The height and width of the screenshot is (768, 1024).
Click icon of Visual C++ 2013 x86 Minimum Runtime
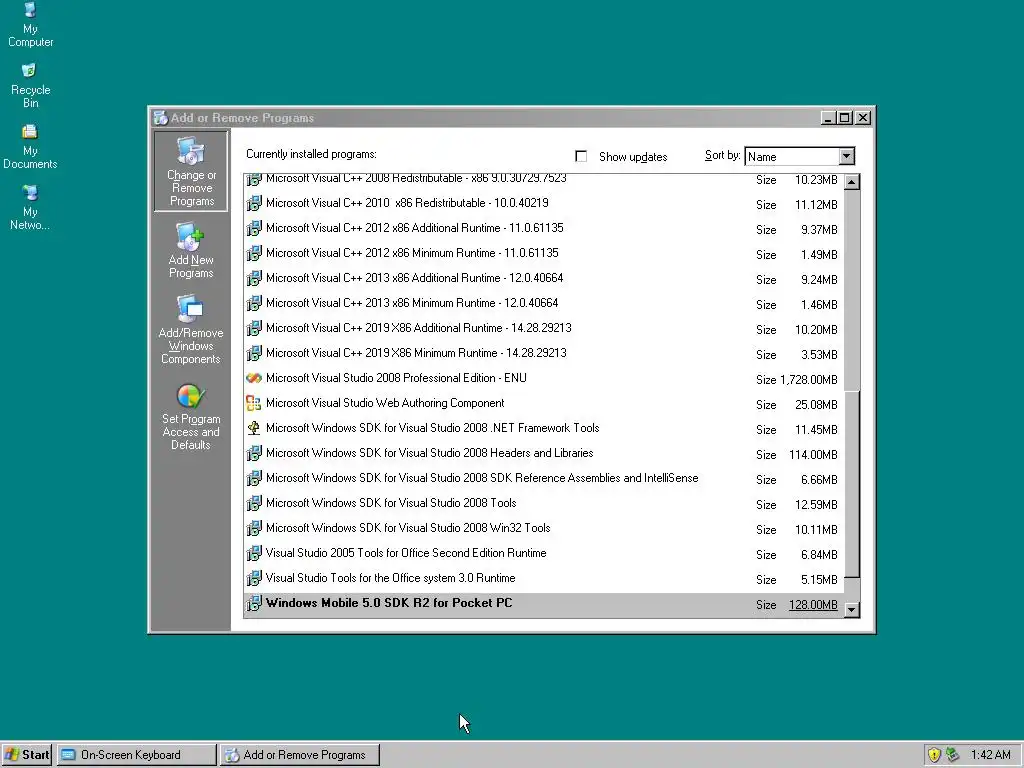[x=254, y=304]
